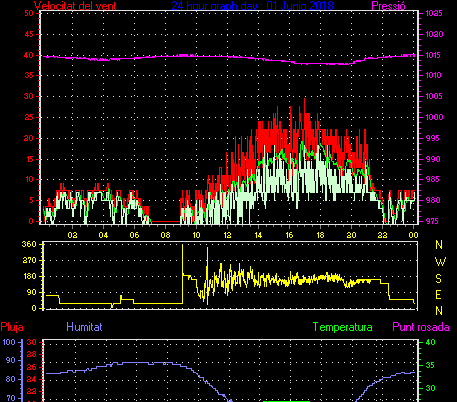Screen dimensions: 457x402
Task: Select the 1010 value on pressure axis
Action: click(x=433, y=75)
